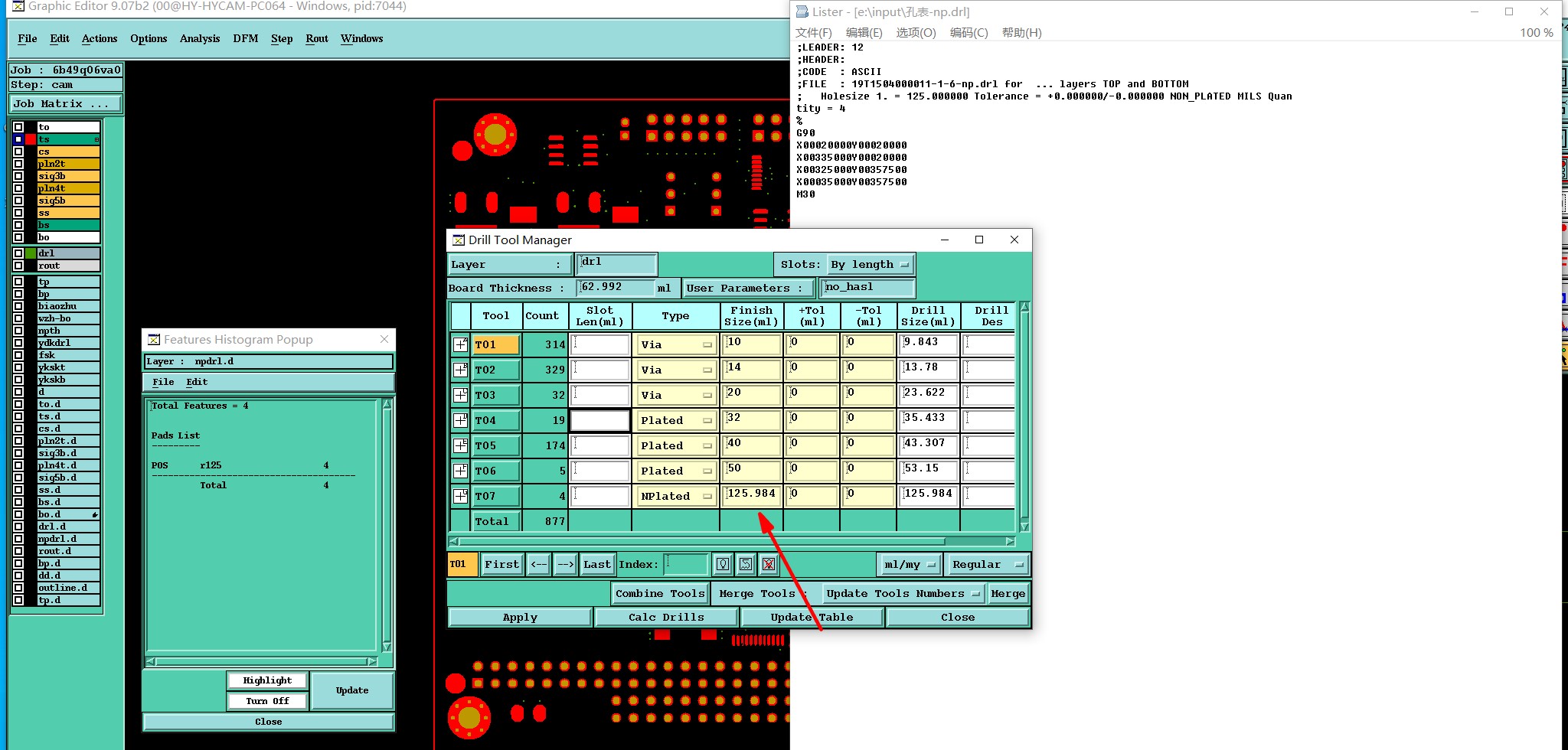Toggle the 'ts' layer checkbox

(18, 139)
